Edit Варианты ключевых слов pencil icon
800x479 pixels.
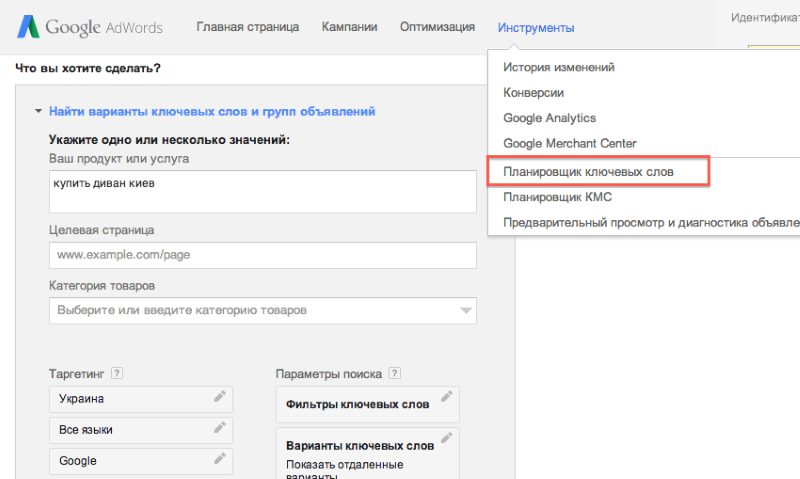446,438
